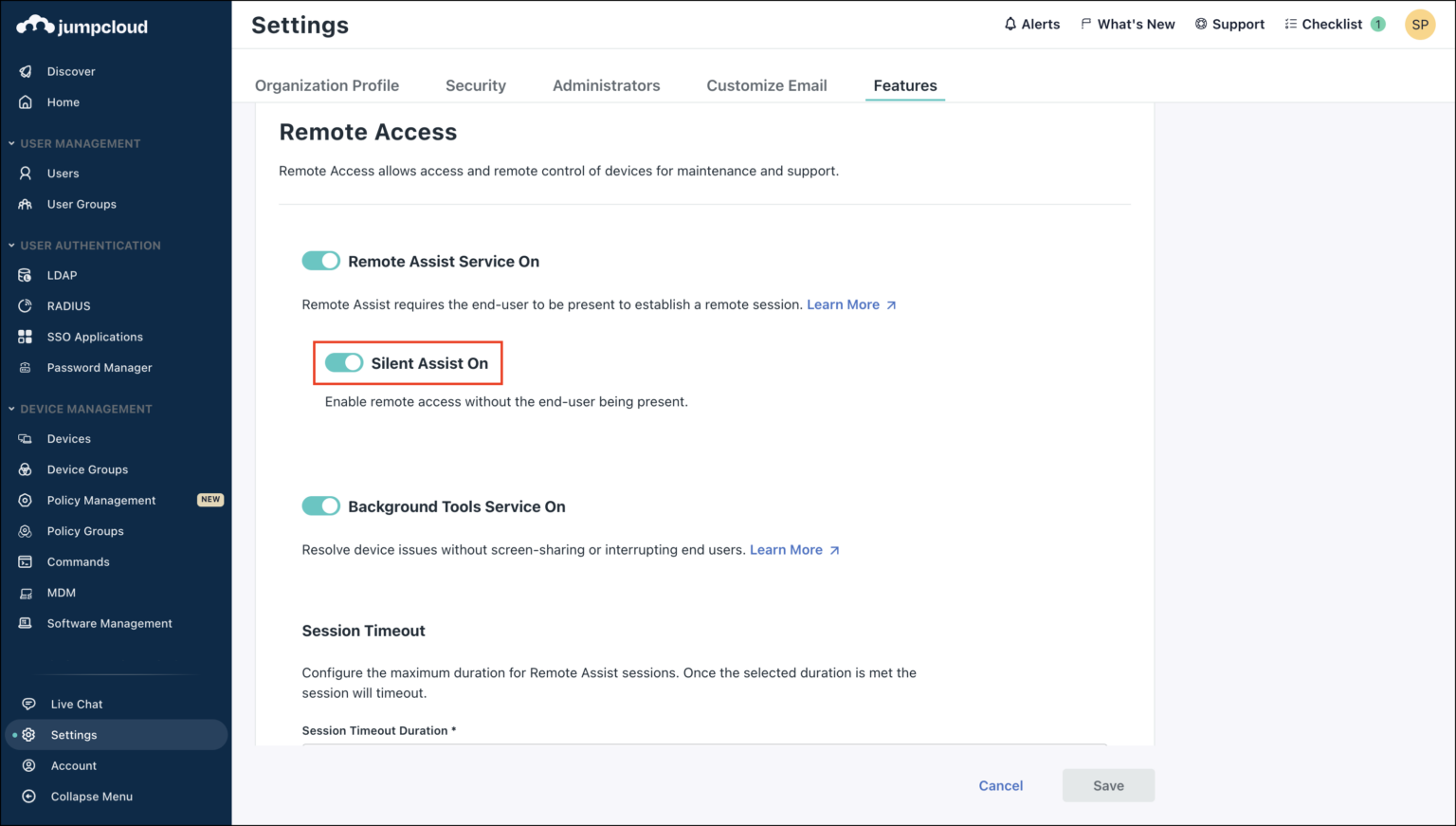Switch to the Security tab

tap(476, 85)
